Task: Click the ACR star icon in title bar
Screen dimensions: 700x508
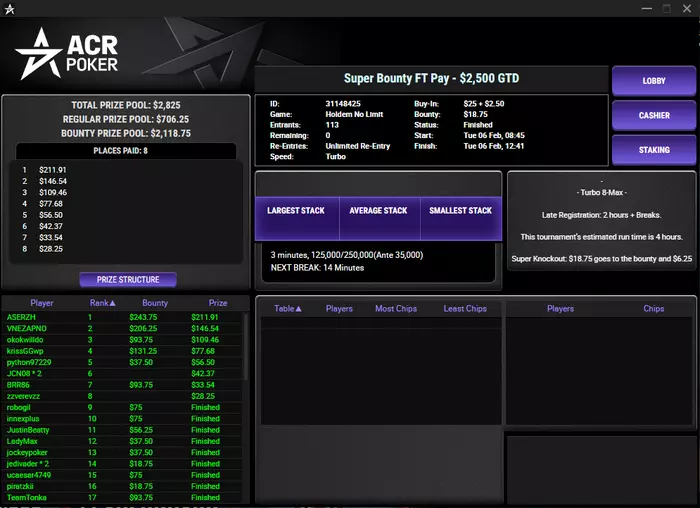Action: [9, 8]
